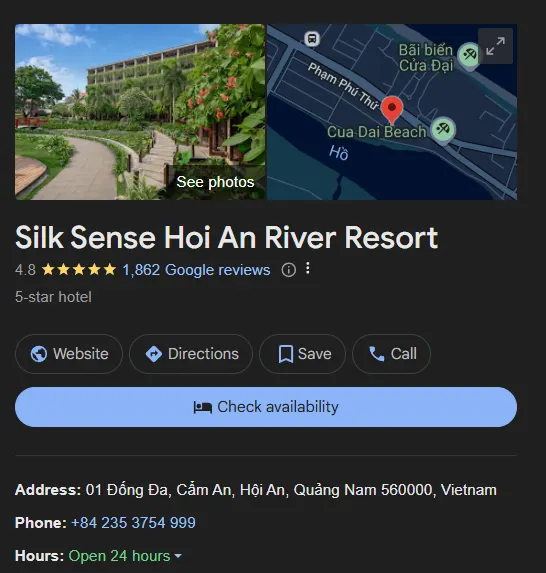Get Directions to the resort

pyautogui.click(x=191, y=354)
